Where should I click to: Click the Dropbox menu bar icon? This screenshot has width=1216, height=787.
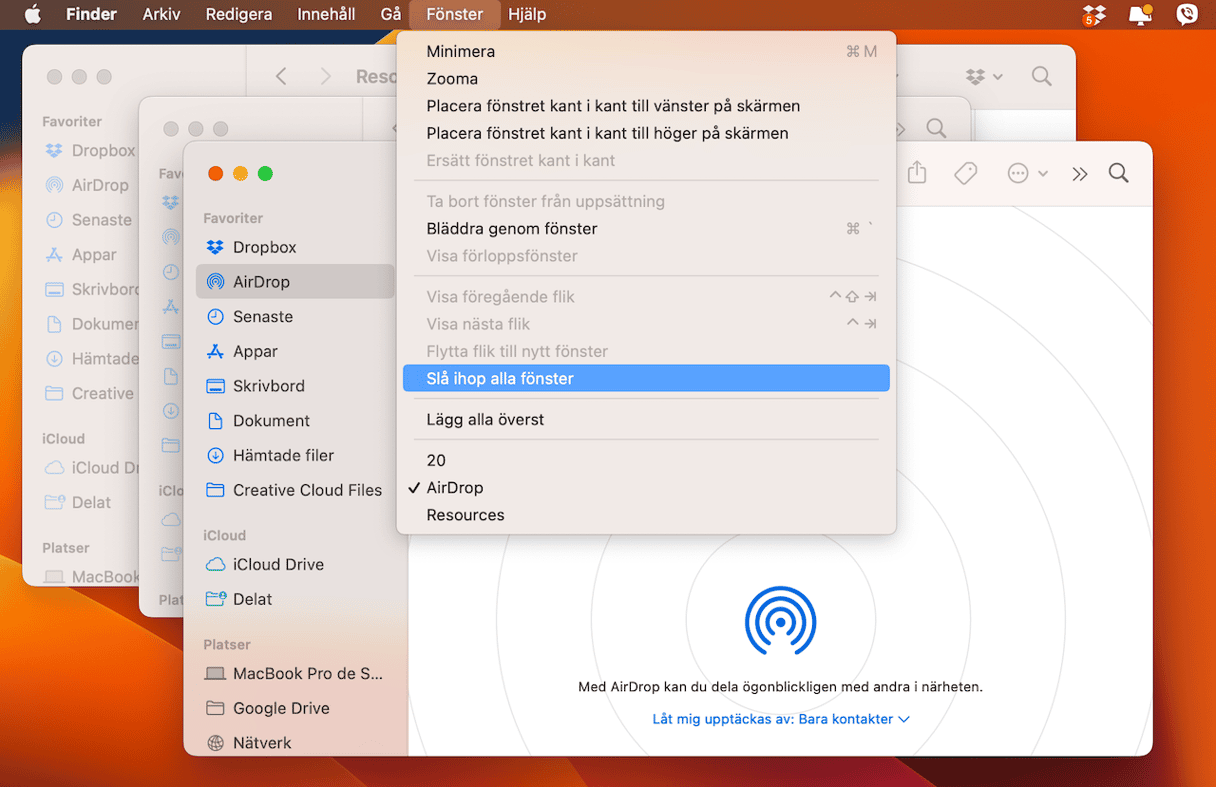coord(1094,15)
